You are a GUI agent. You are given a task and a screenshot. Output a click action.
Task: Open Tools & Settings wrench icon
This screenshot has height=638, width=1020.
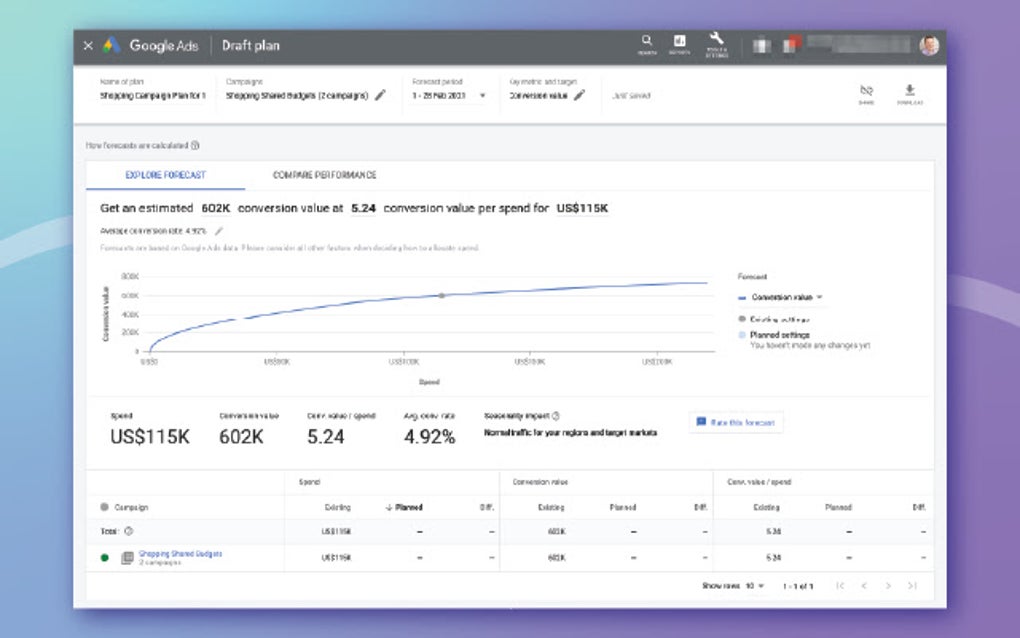pyautogui.click(x=715, y=40)
